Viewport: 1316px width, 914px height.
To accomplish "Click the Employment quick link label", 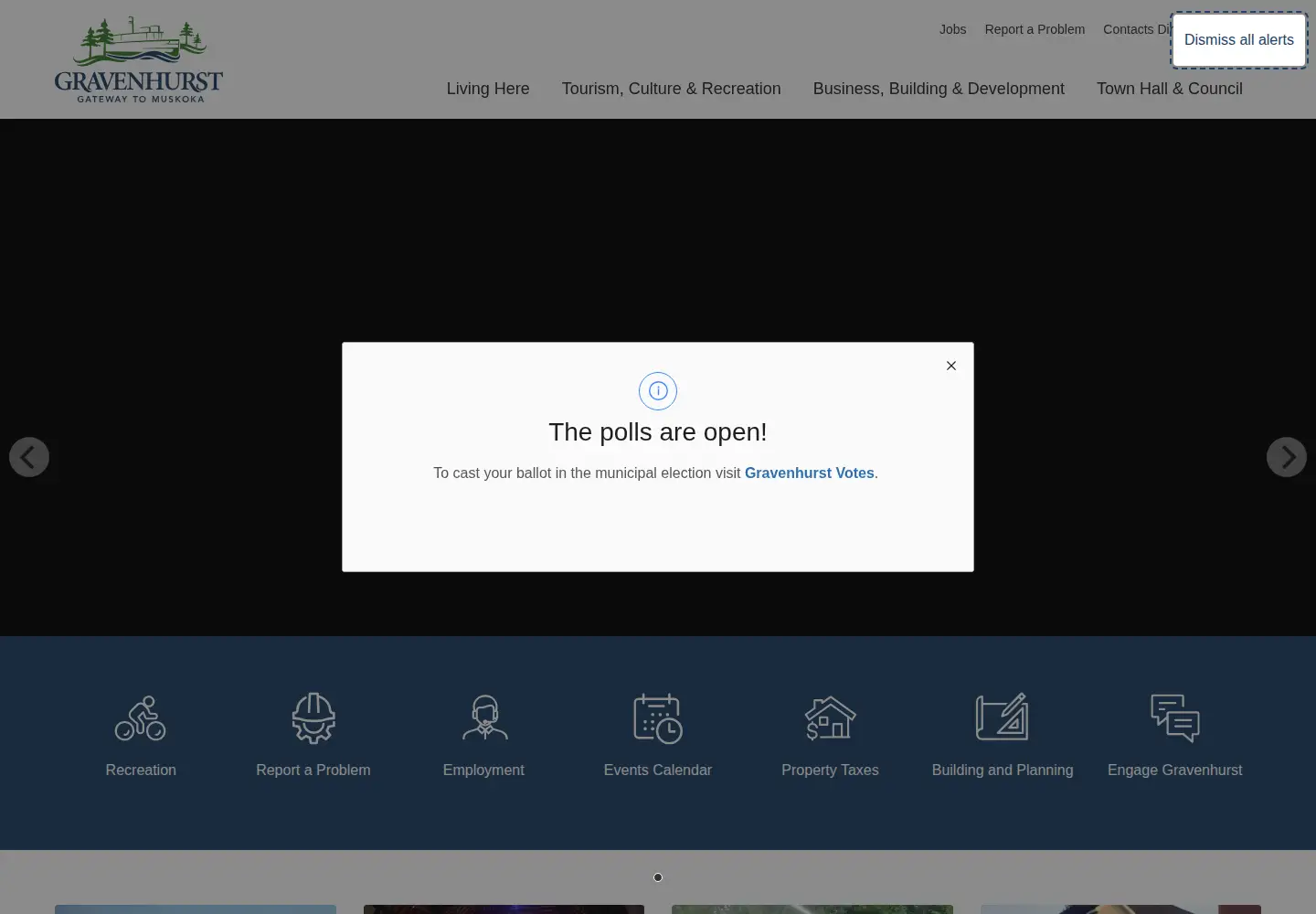I will 483,771.
